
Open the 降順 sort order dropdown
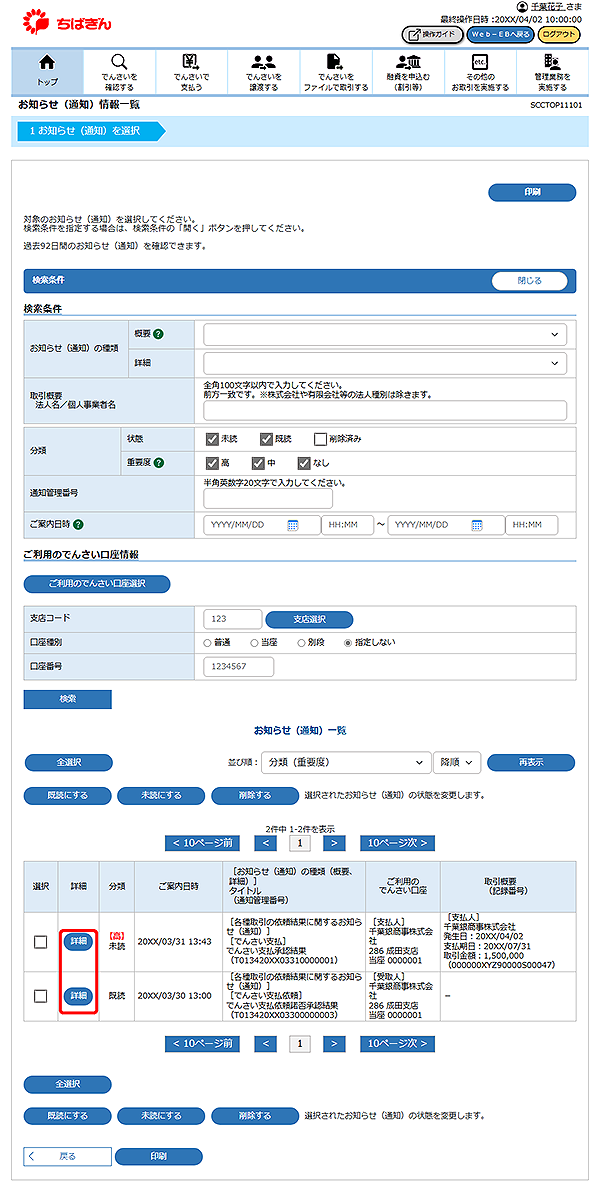coord(456,763)
